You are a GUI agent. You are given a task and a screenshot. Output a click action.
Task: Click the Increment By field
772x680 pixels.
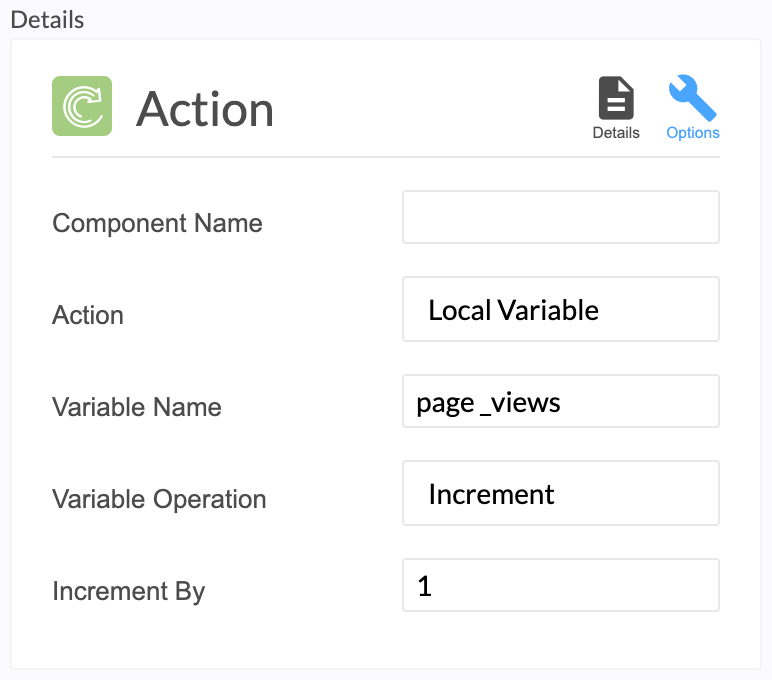point(561,585)
